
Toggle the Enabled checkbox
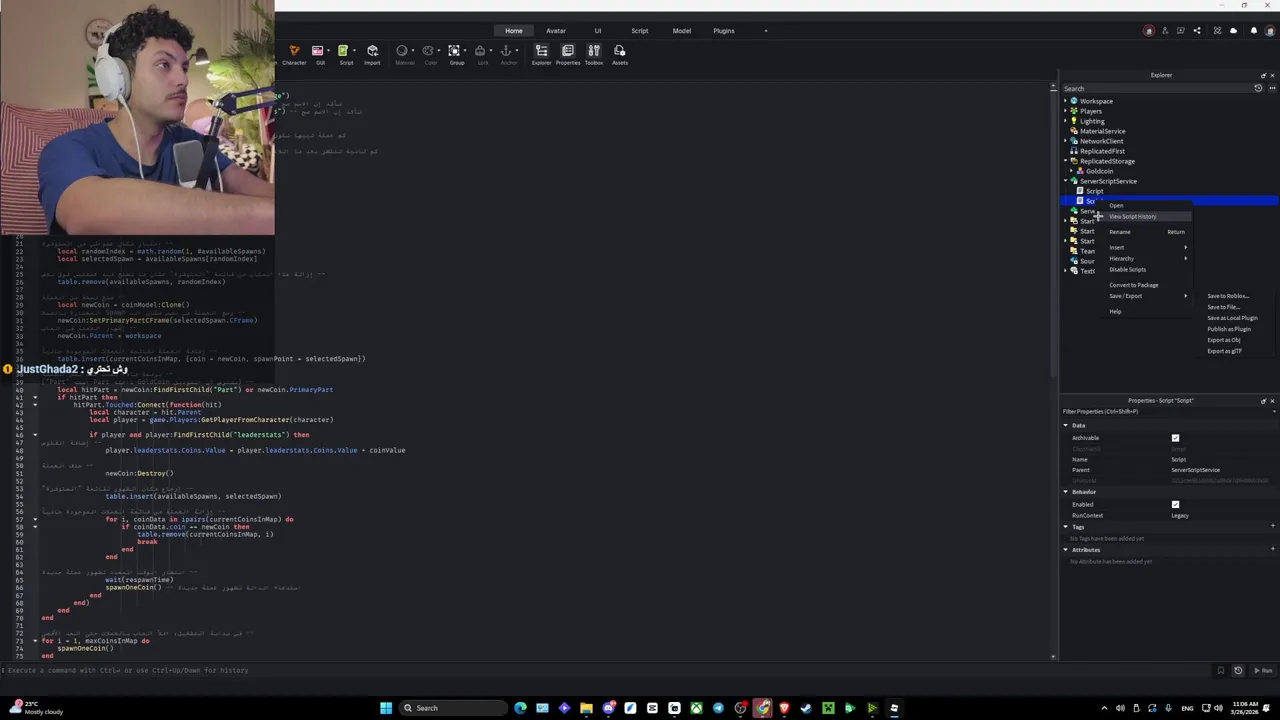1175,505
